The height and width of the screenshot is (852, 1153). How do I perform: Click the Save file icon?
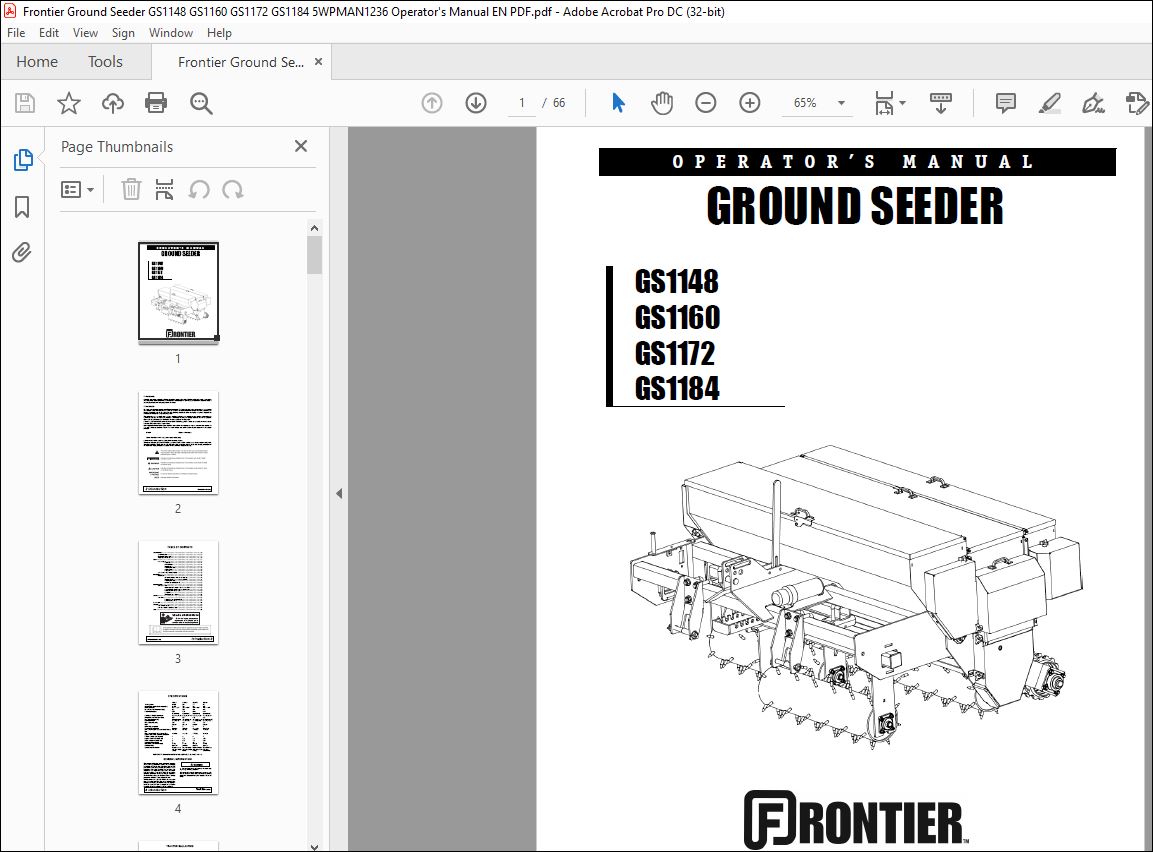coord(25,103)
